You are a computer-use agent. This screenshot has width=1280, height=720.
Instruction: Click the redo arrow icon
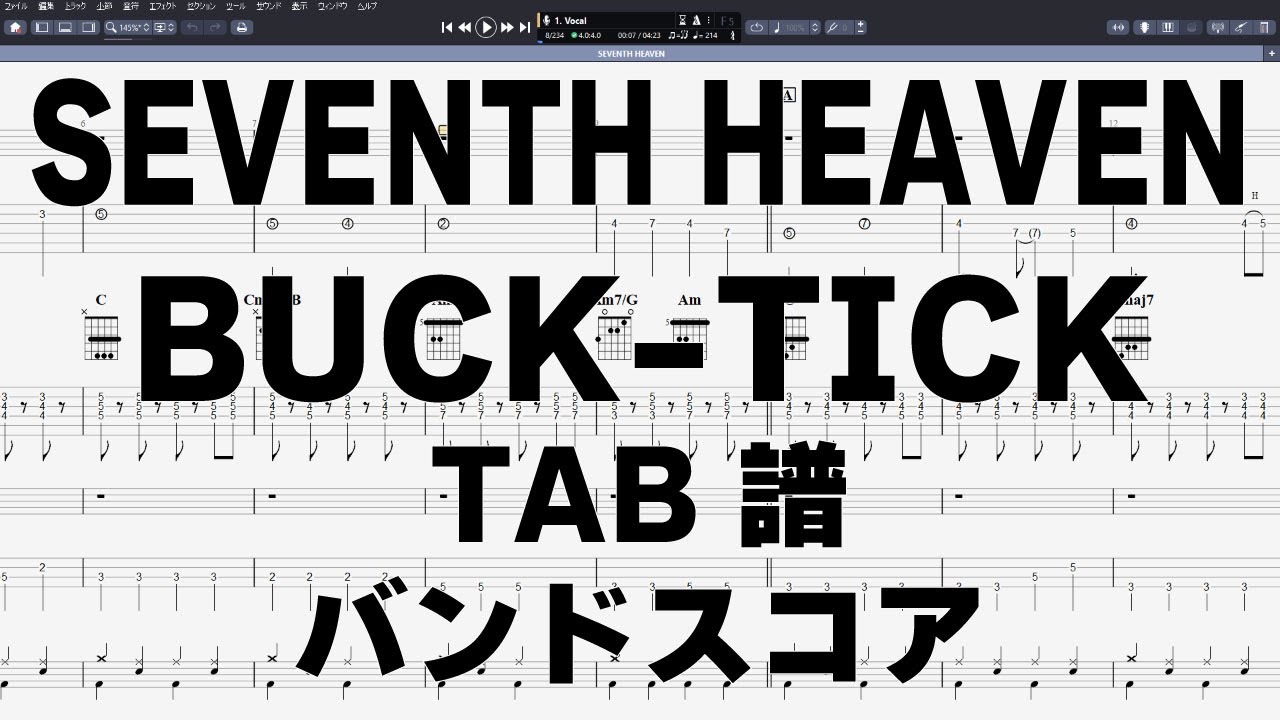pos(215,27)
